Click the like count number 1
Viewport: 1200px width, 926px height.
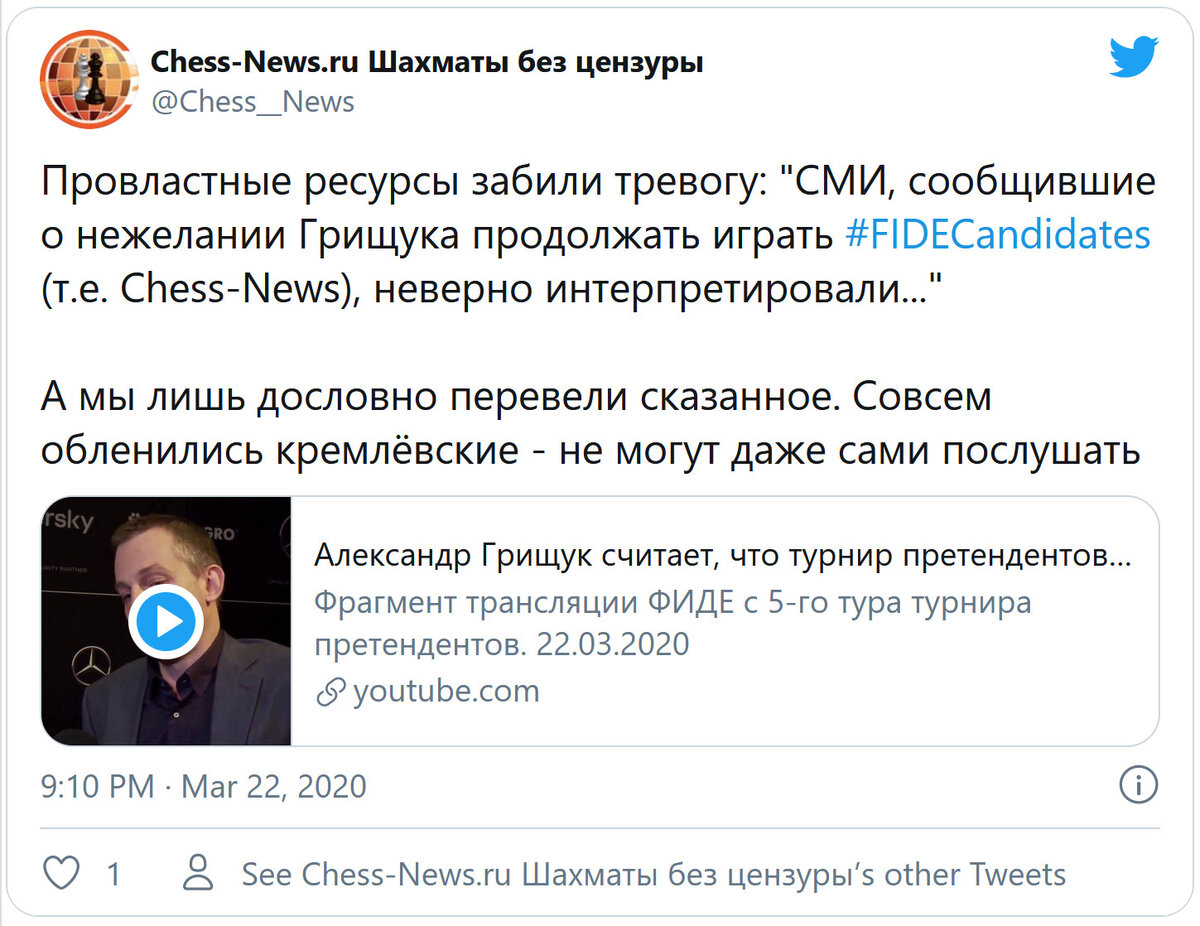(x=113, y=875)
